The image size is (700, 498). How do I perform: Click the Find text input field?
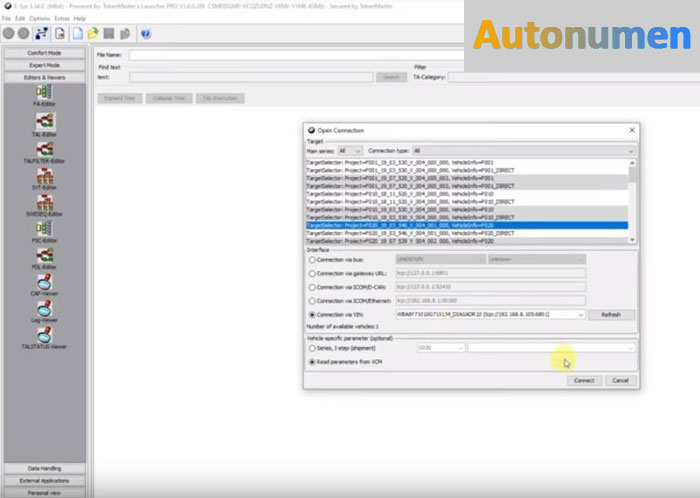pos(251,77)
